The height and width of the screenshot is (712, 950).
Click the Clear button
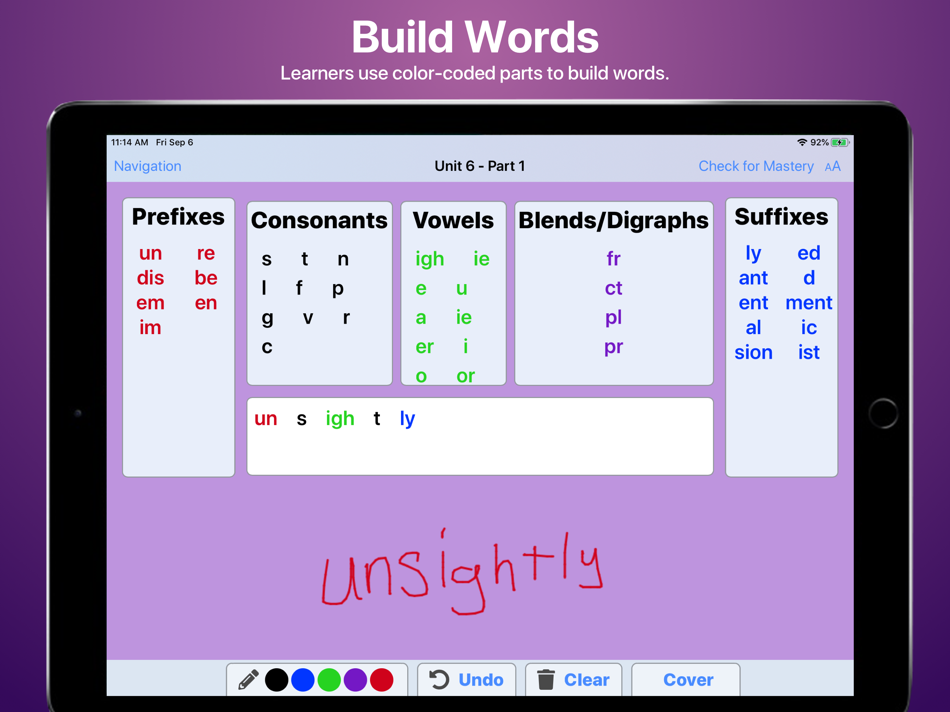(588, 680)
